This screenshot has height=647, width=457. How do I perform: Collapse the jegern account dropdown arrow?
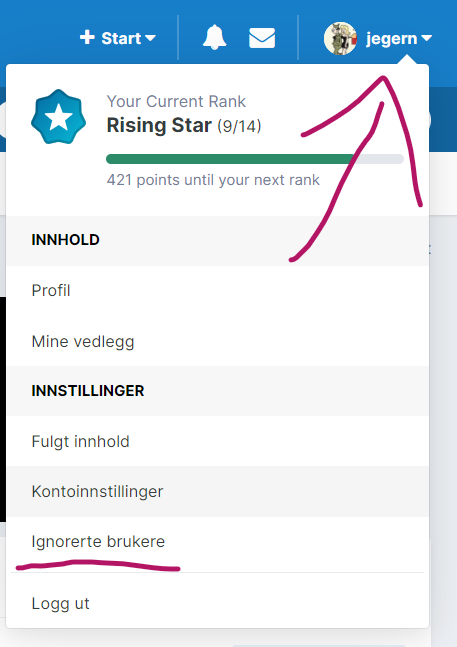[426, 38]
